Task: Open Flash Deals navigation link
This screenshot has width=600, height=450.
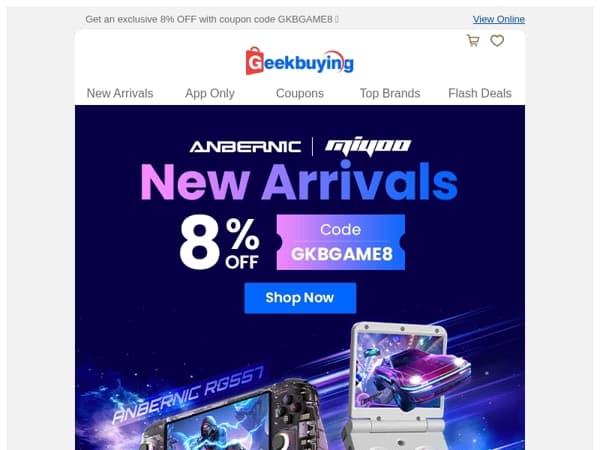Action: point(480,93)
